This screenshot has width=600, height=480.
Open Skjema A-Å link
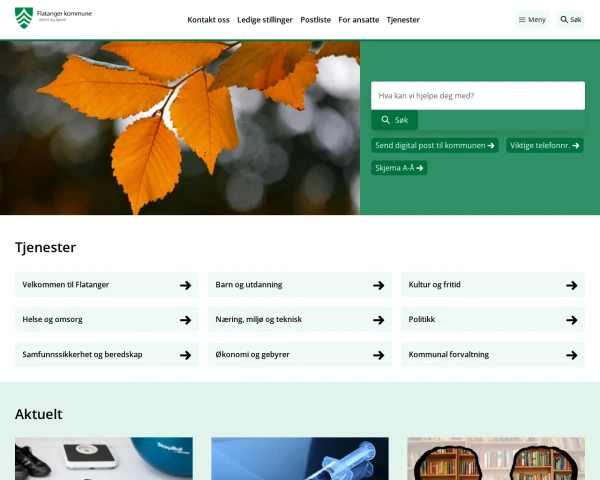pos(399,168)
